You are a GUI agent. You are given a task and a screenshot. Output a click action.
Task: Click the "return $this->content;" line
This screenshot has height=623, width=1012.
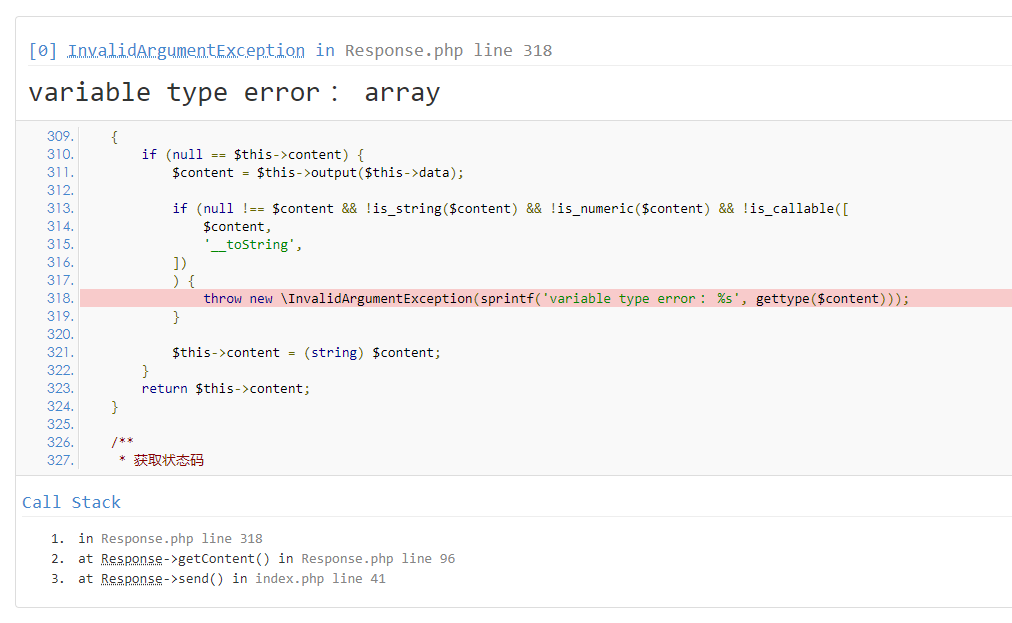pyautogui.click(x=225, y=388)
